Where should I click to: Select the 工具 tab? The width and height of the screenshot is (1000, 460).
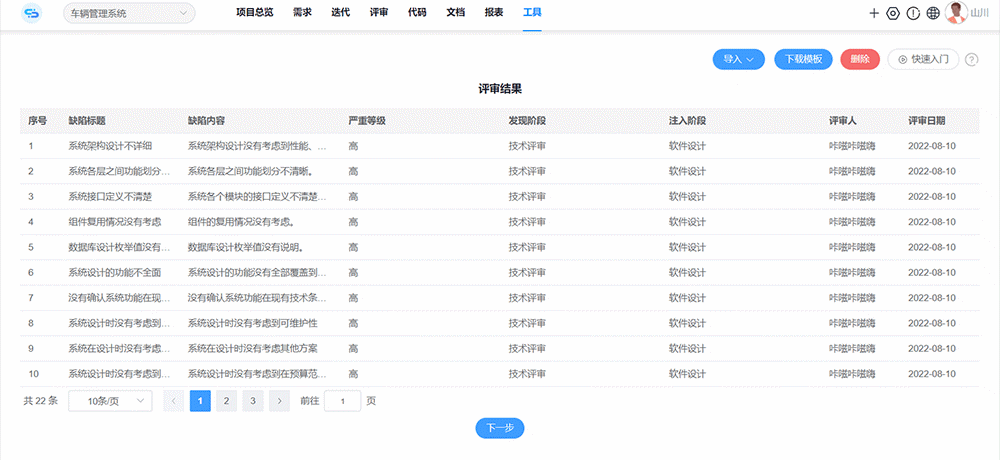[x=532, y=12]
